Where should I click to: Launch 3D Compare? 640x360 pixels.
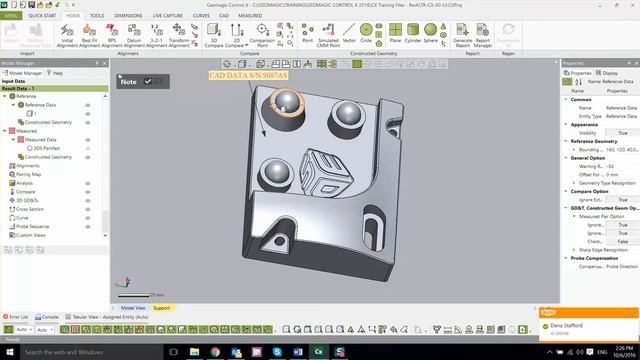click(214, 36)
